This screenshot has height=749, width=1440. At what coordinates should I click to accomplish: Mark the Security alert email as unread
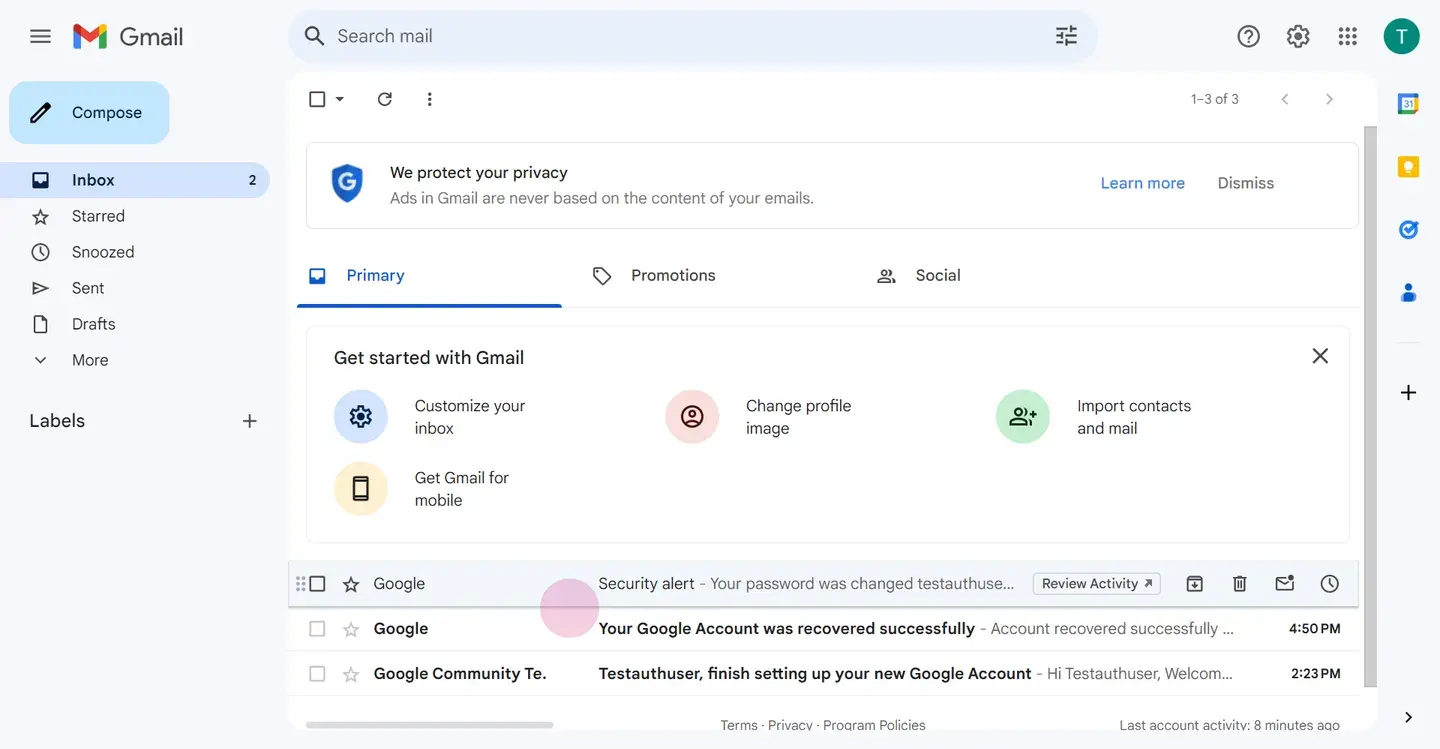click(1284, 584)
